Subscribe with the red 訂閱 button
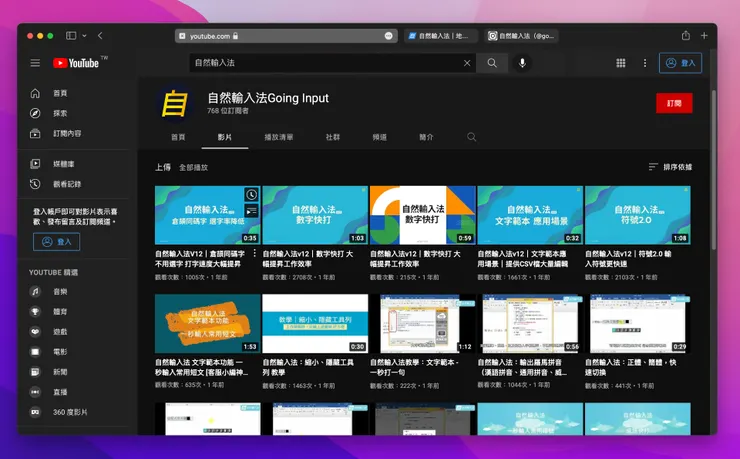 coord(674,103)
